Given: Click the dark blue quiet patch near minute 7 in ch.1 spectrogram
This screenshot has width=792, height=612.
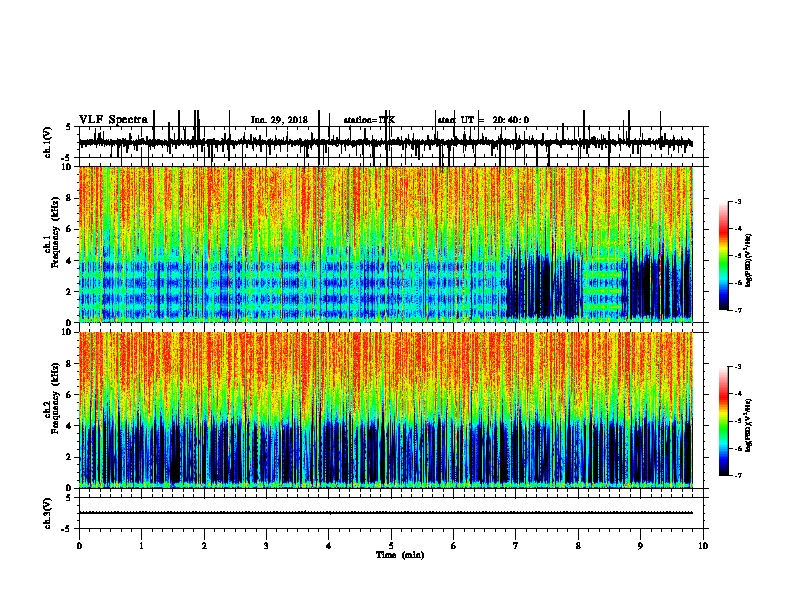Looking at the screenshot, I should [543, 285].
